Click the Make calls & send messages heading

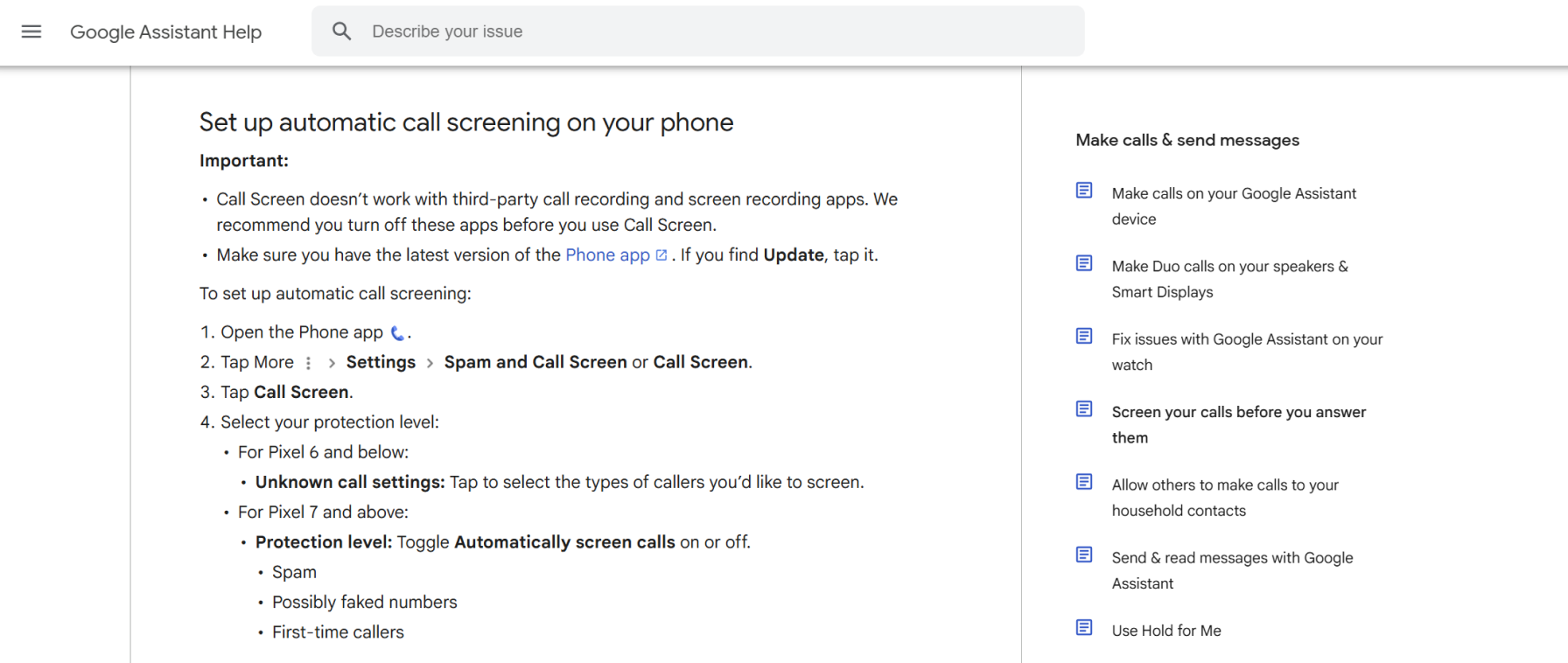(1187, 140)
